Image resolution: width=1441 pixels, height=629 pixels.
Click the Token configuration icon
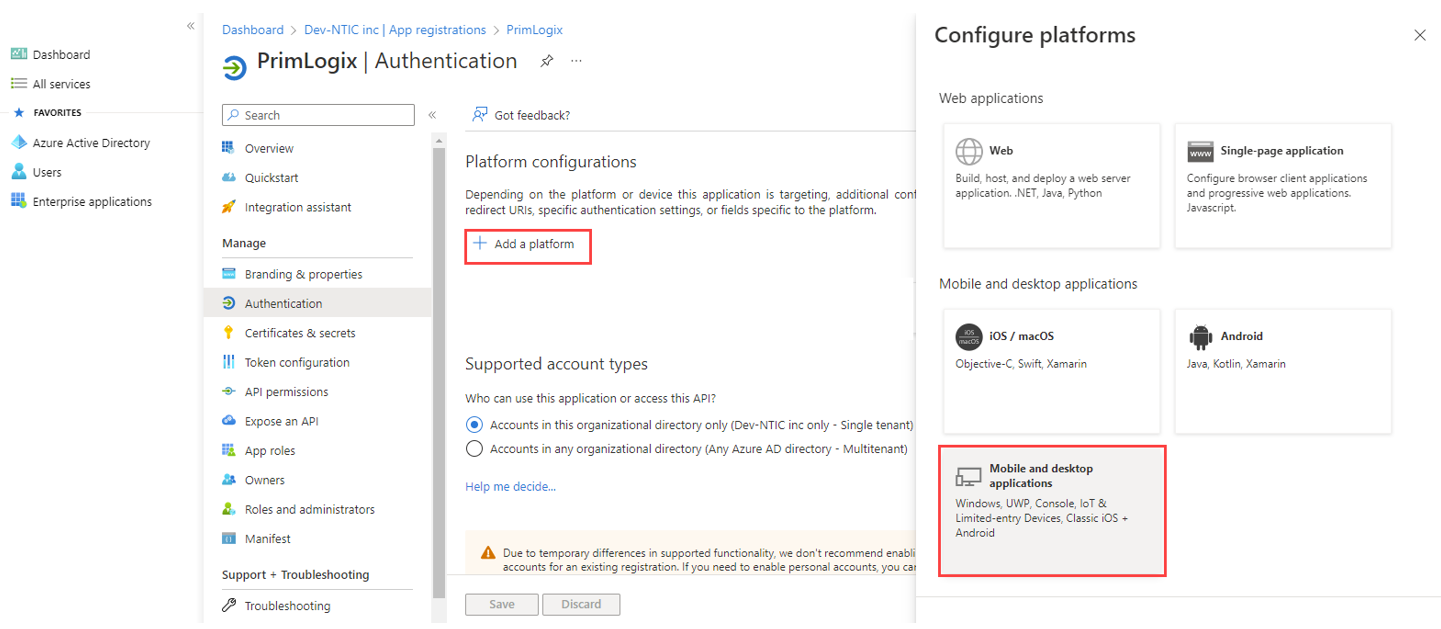point(228,362)
